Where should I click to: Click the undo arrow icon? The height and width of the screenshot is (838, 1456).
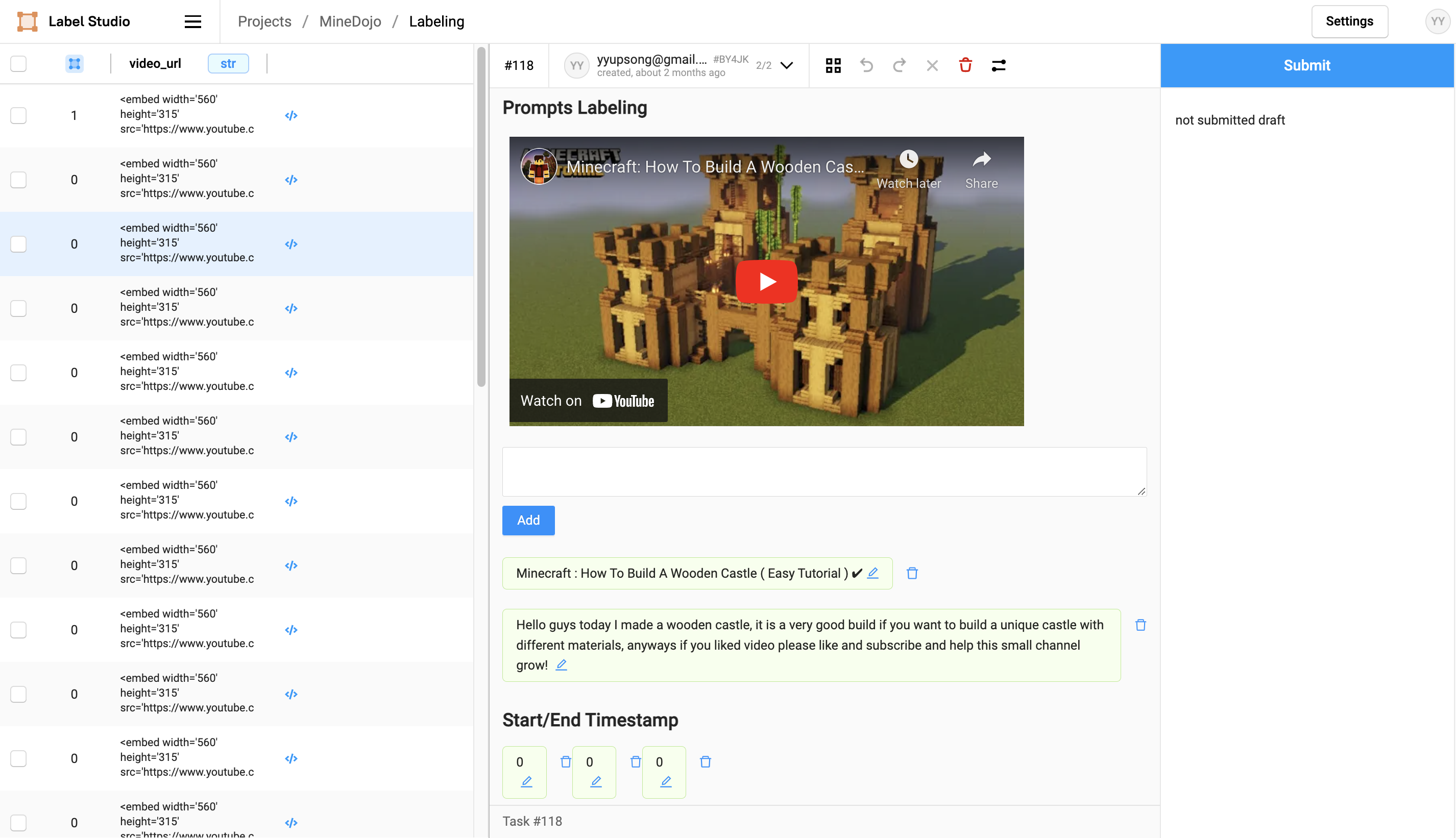[x=866, y=65]
